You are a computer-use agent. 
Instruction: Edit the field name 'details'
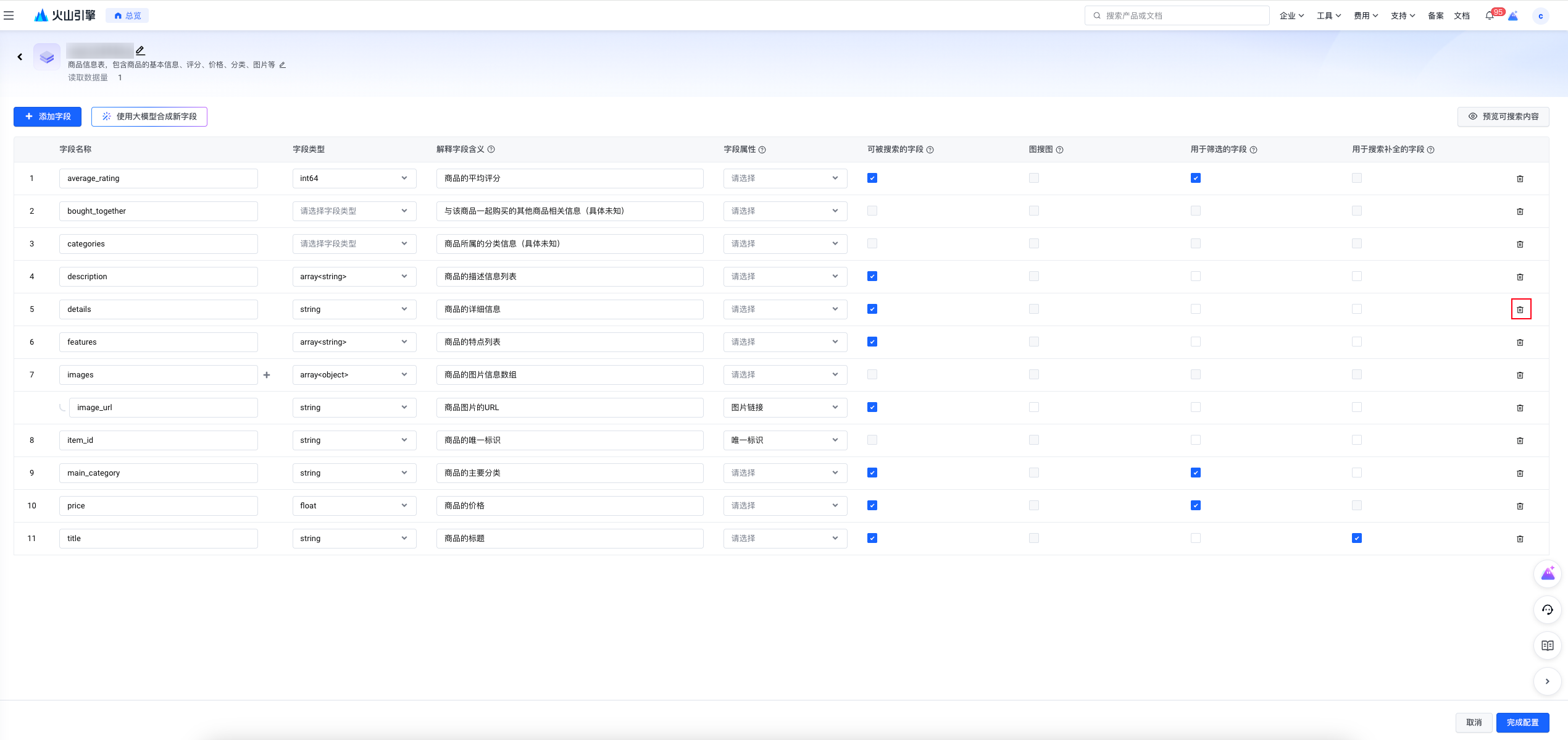pos(159,309)
